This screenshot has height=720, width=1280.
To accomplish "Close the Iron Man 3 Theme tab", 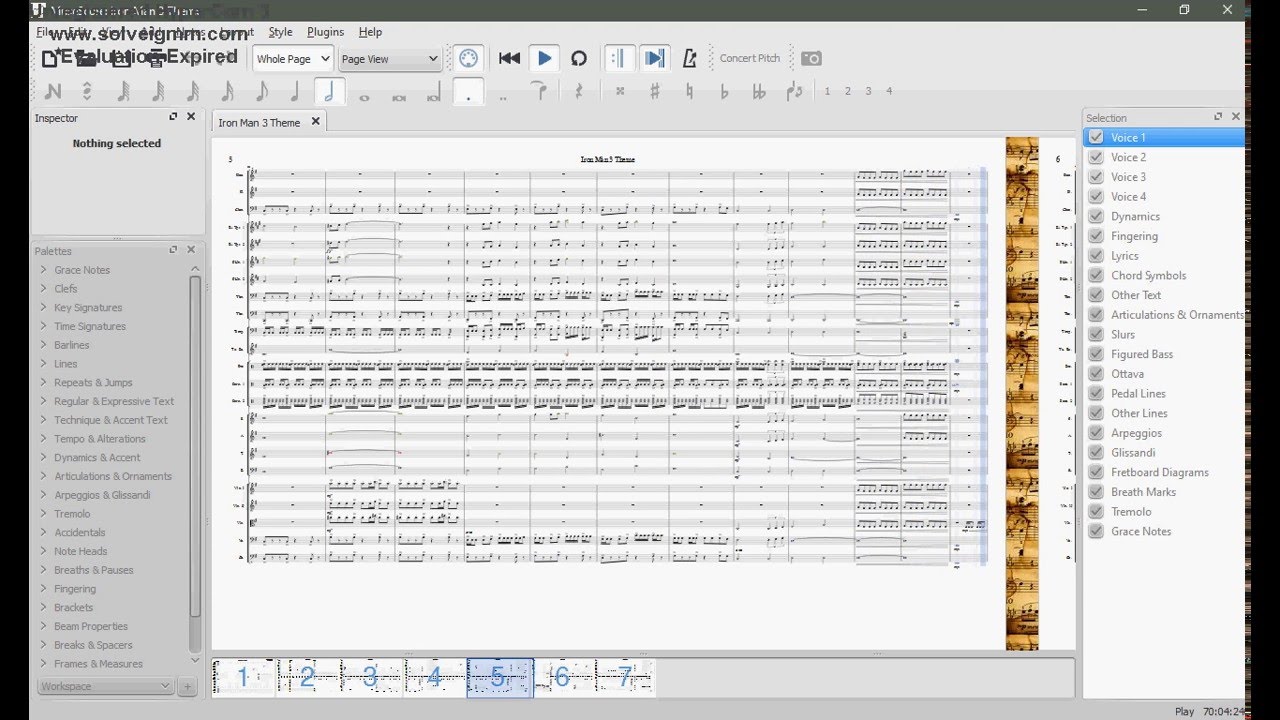I will pos(315,122).
